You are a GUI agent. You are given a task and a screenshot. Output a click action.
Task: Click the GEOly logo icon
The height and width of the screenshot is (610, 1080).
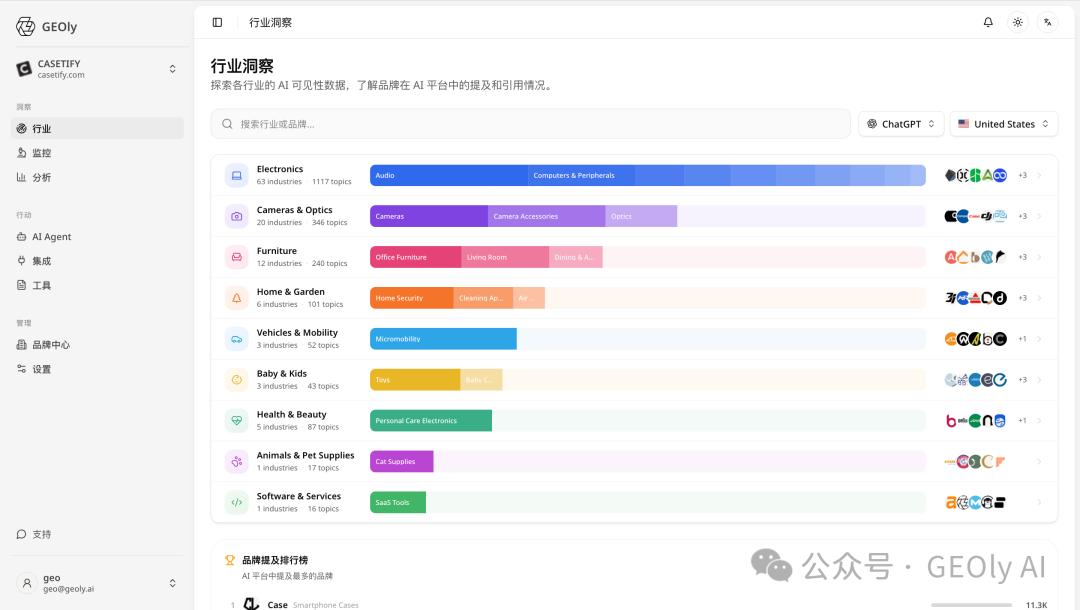coord(25,26)
